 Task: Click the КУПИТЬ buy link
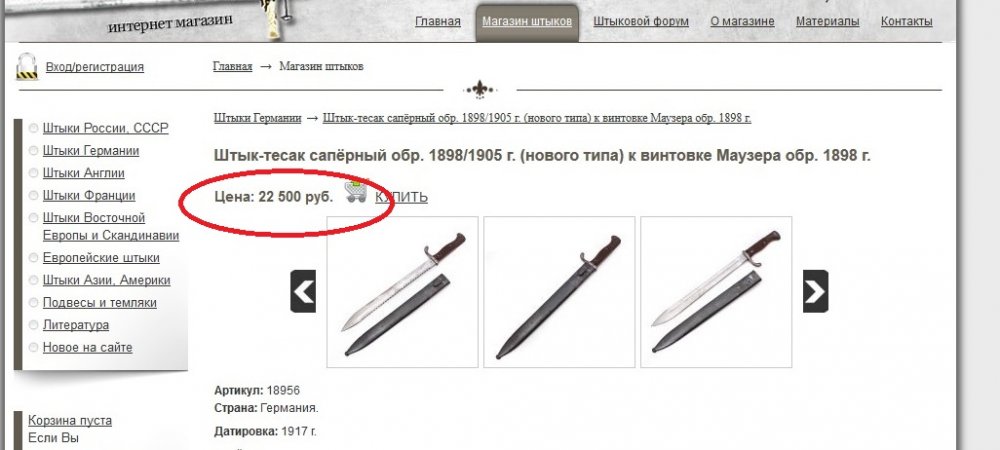[401, 198]
